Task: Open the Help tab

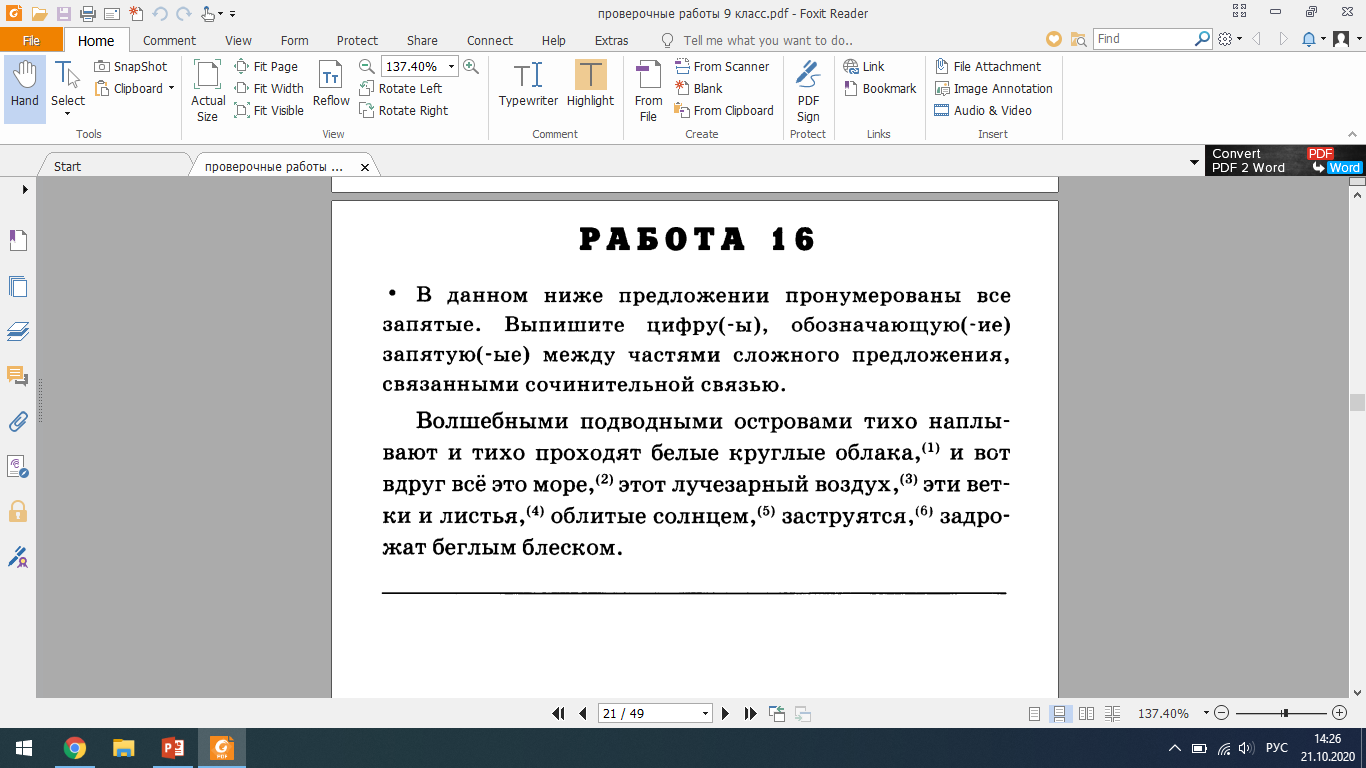Action: (553, 41)
